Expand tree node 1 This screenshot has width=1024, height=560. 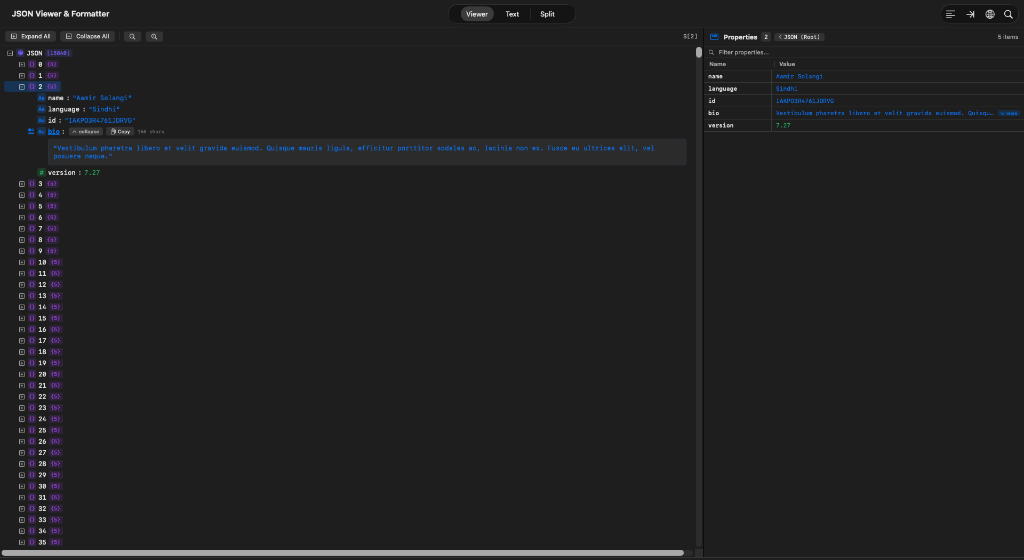click(22, 76)
